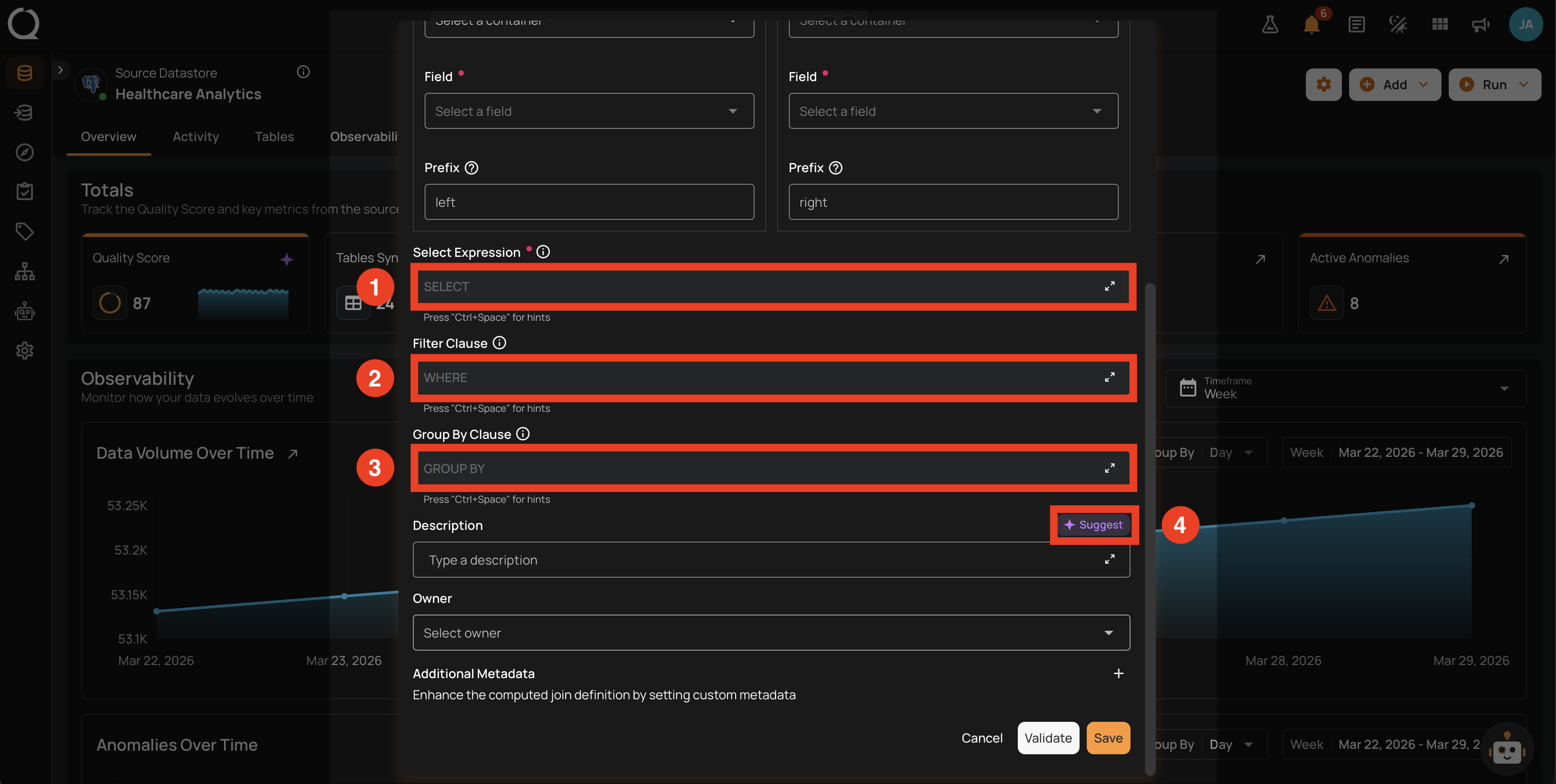1556x784 pixels.
Task: Open the left Select a field dropdown
Action: point(589,111)
